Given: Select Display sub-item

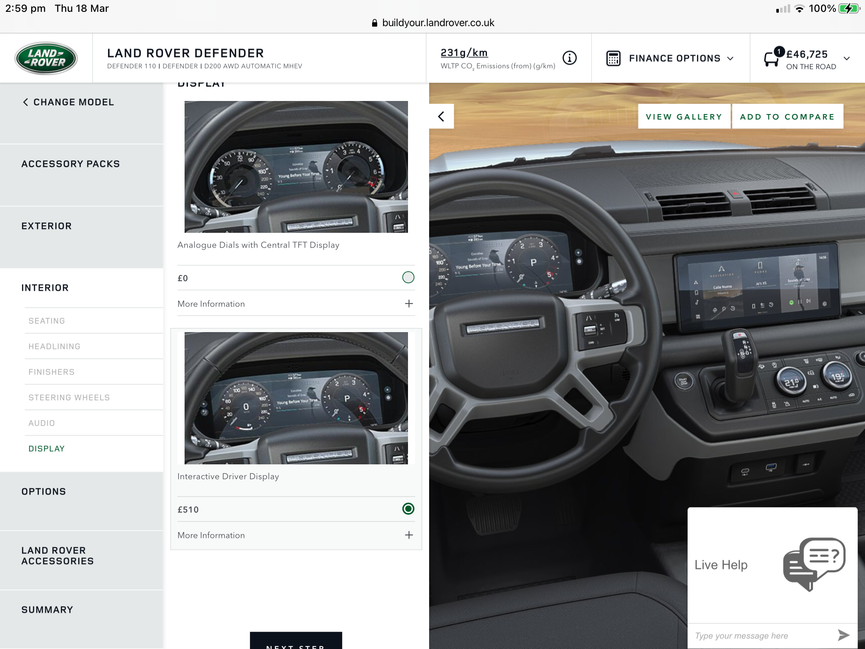Looking at the screenshot, I should tap(94, 449).
